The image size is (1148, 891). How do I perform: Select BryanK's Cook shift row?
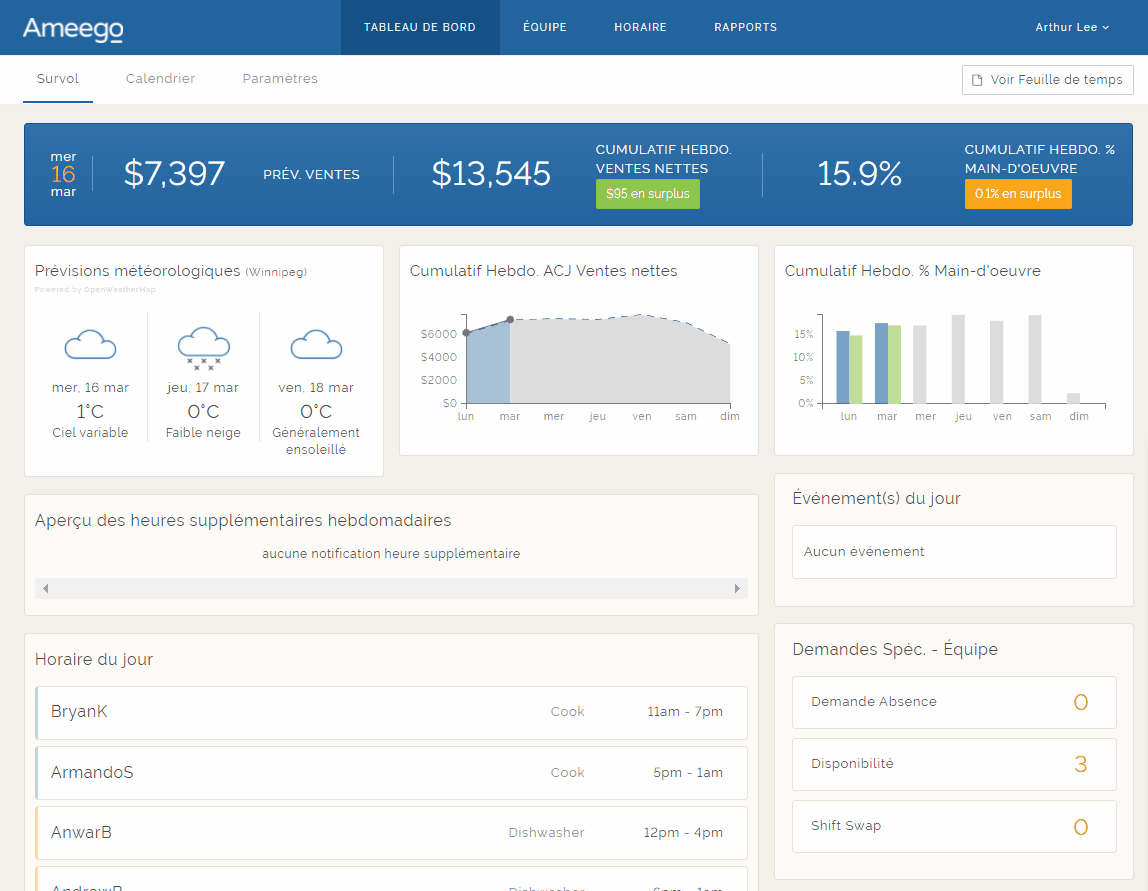(x=391, y=712)
